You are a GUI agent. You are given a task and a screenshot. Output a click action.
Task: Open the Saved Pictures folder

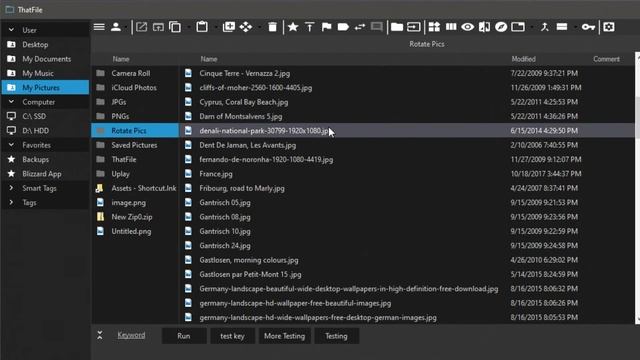click(x=135, y=145)
